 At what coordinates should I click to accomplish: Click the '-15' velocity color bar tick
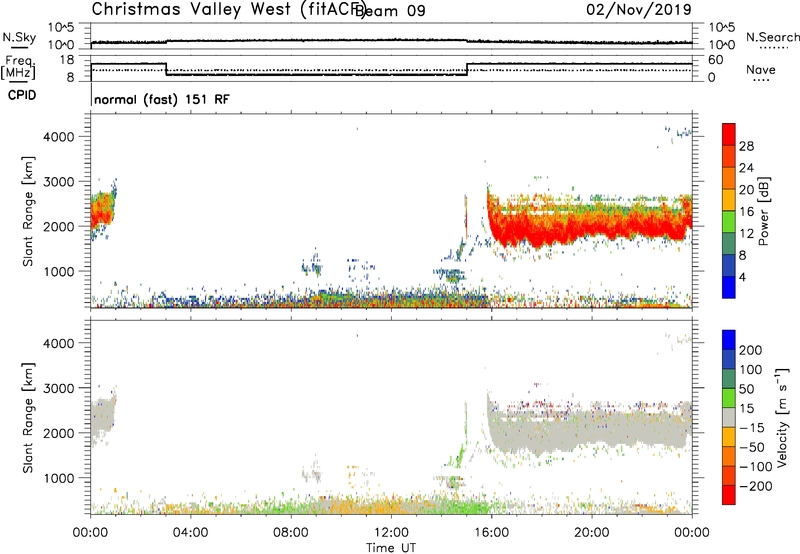(752, 427)
